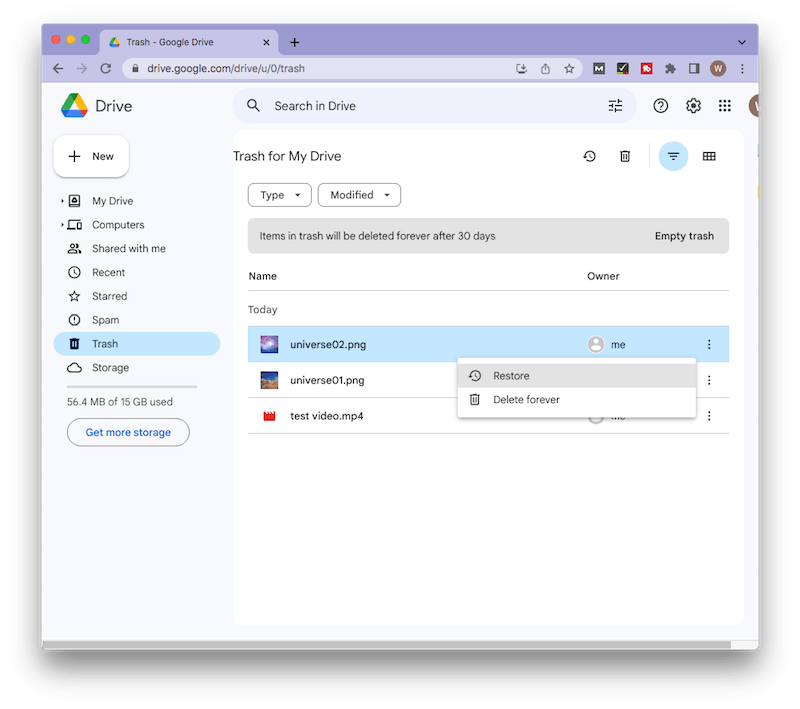Expand My Drive tree arrow

point(62,201)
